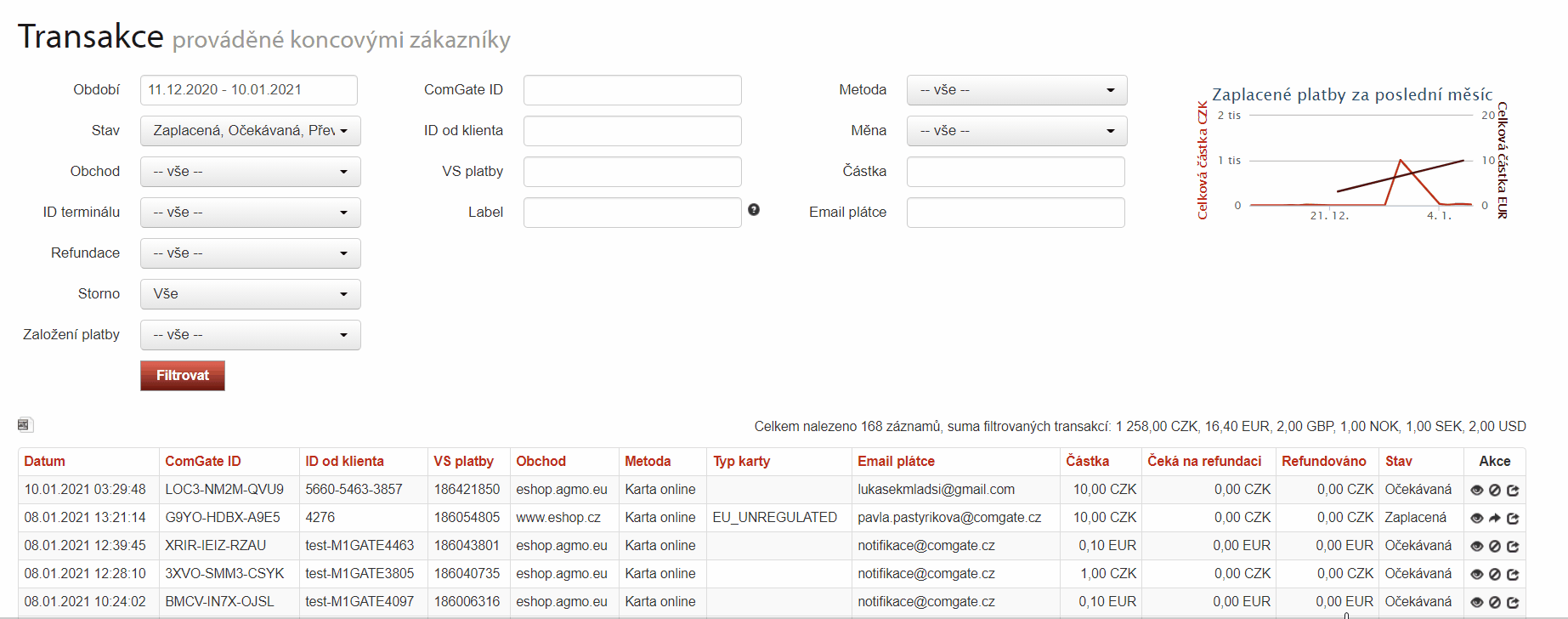The image size is (1568, 619).
Task: Click the ComGate ID input field
Action: (x=632, y=90)
